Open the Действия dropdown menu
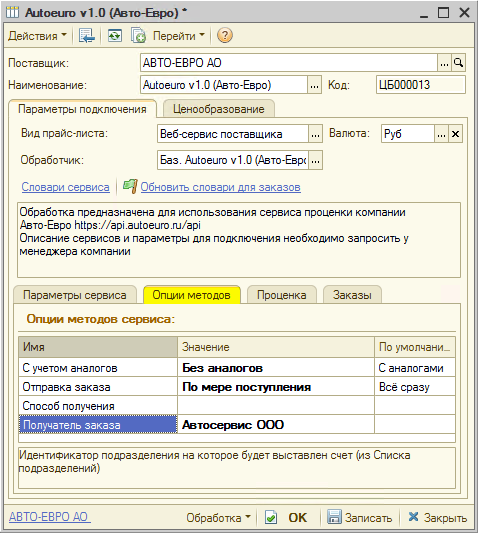The width and height of the screenshot is (478, 533). [x=37, y=36]
